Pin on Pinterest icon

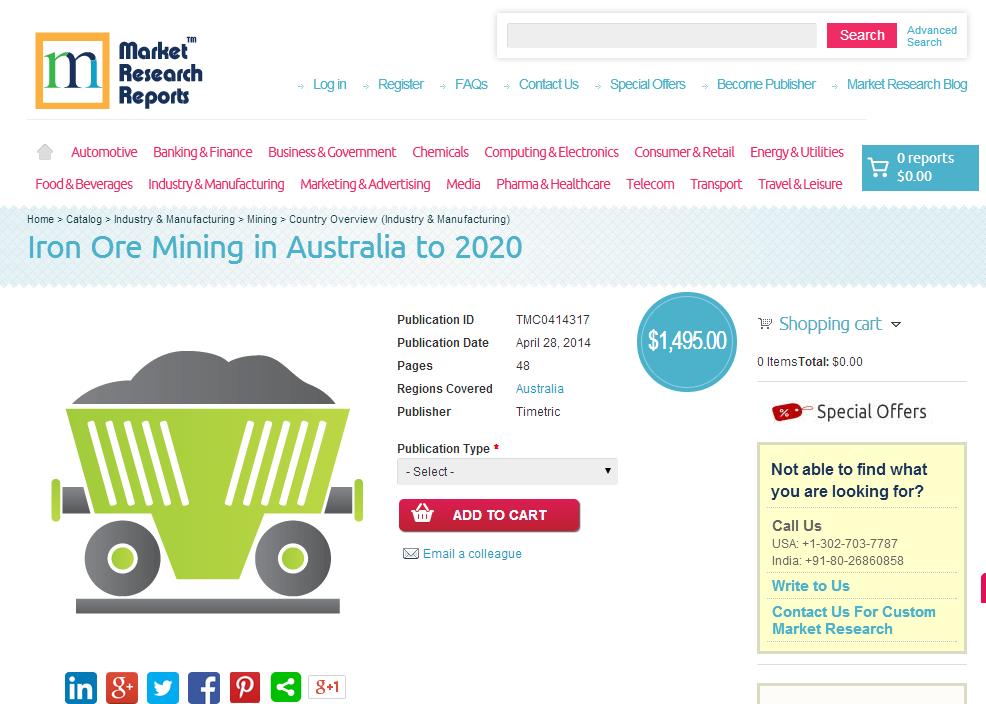pyautogui.click(x=245, y=688)
